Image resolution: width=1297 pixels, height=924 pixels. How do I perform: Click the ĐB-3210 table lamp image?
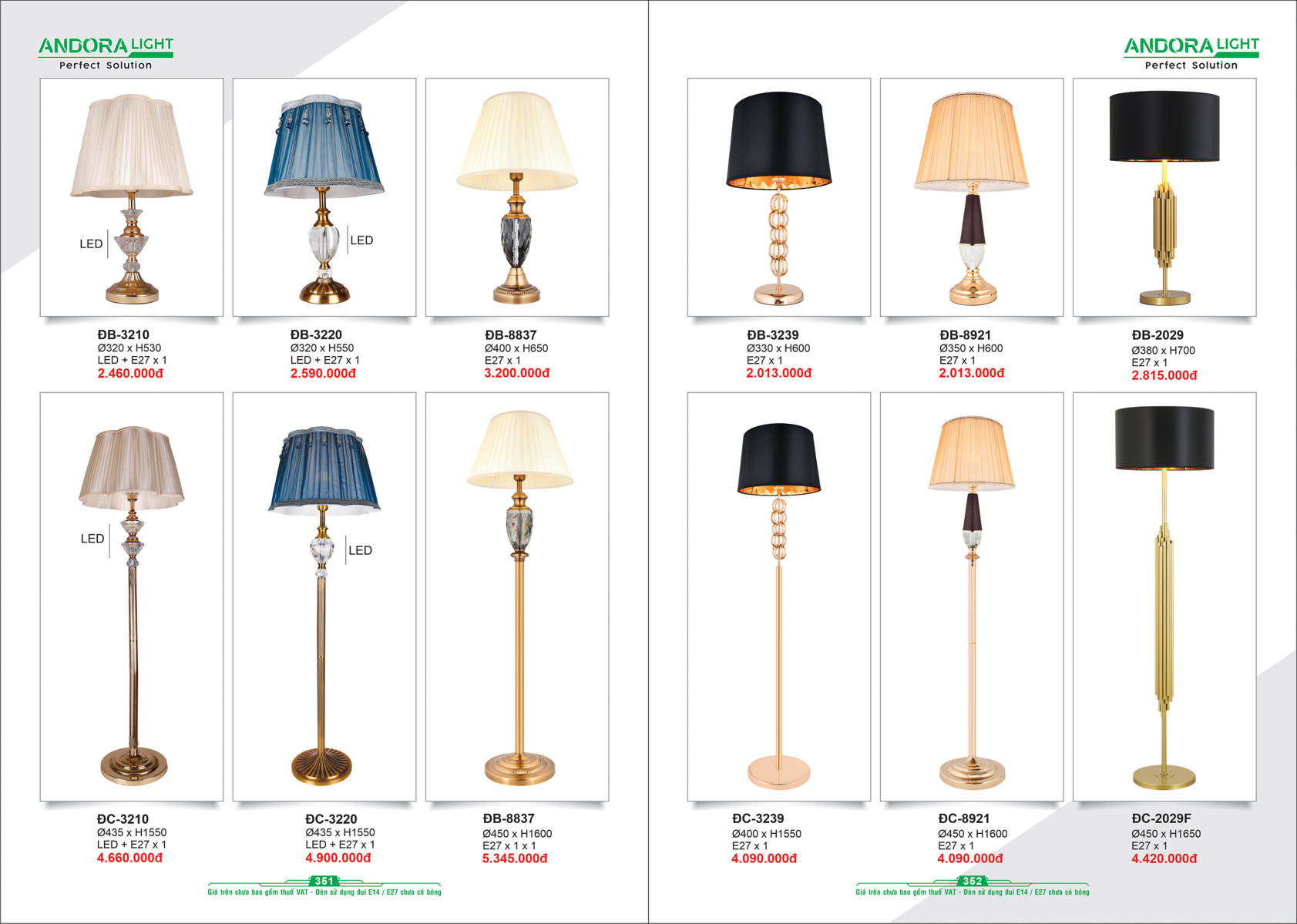pyautogui.click(x=132, y=197)
